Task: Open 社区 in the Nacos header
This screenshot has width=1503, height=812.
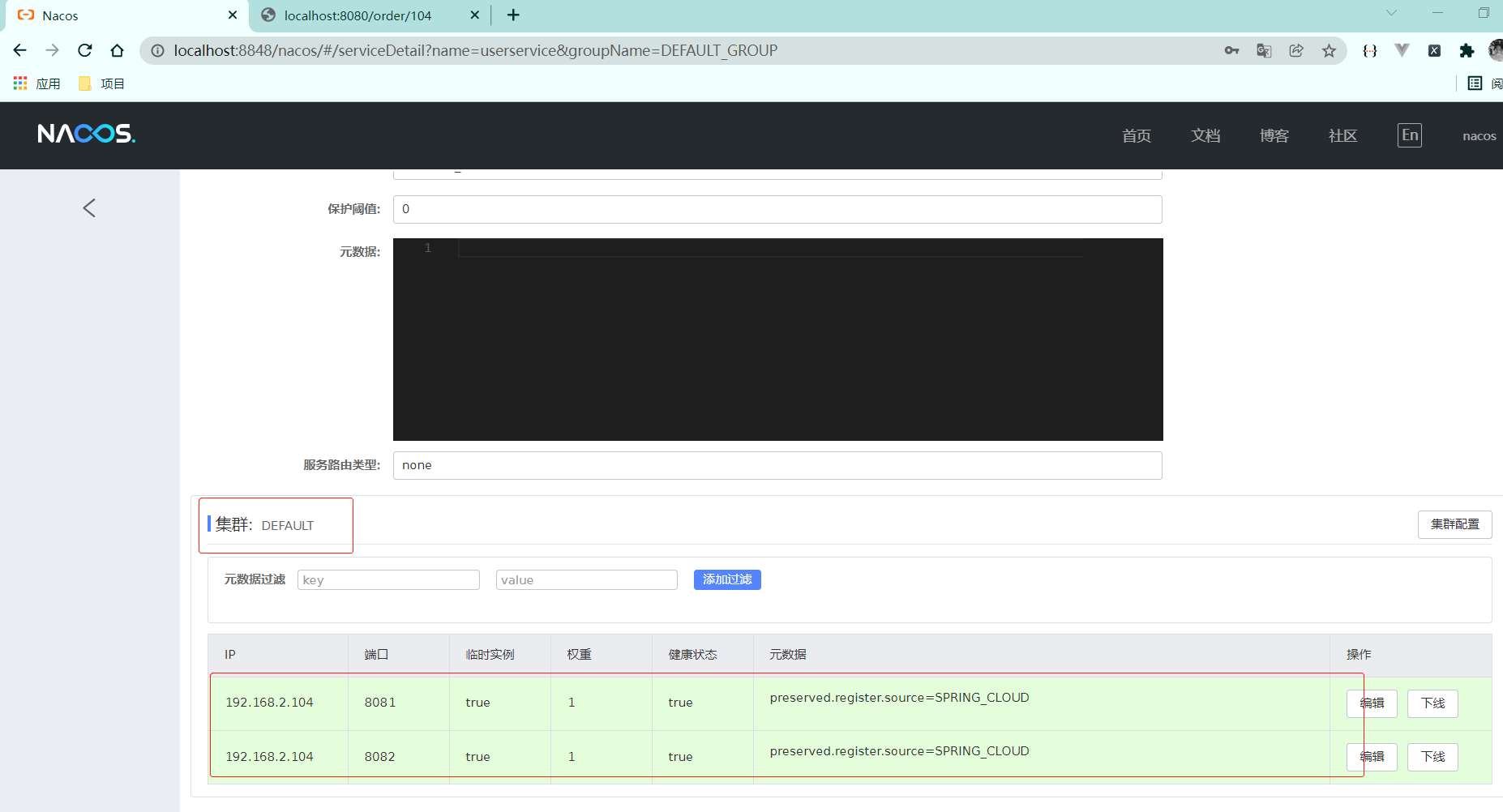Action: point(1343,135)
